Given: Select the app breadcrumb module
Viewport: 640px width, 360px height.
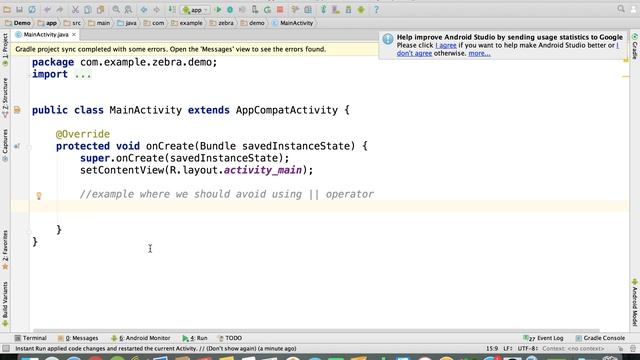Looking at the screenshot, I should [47, 23].
